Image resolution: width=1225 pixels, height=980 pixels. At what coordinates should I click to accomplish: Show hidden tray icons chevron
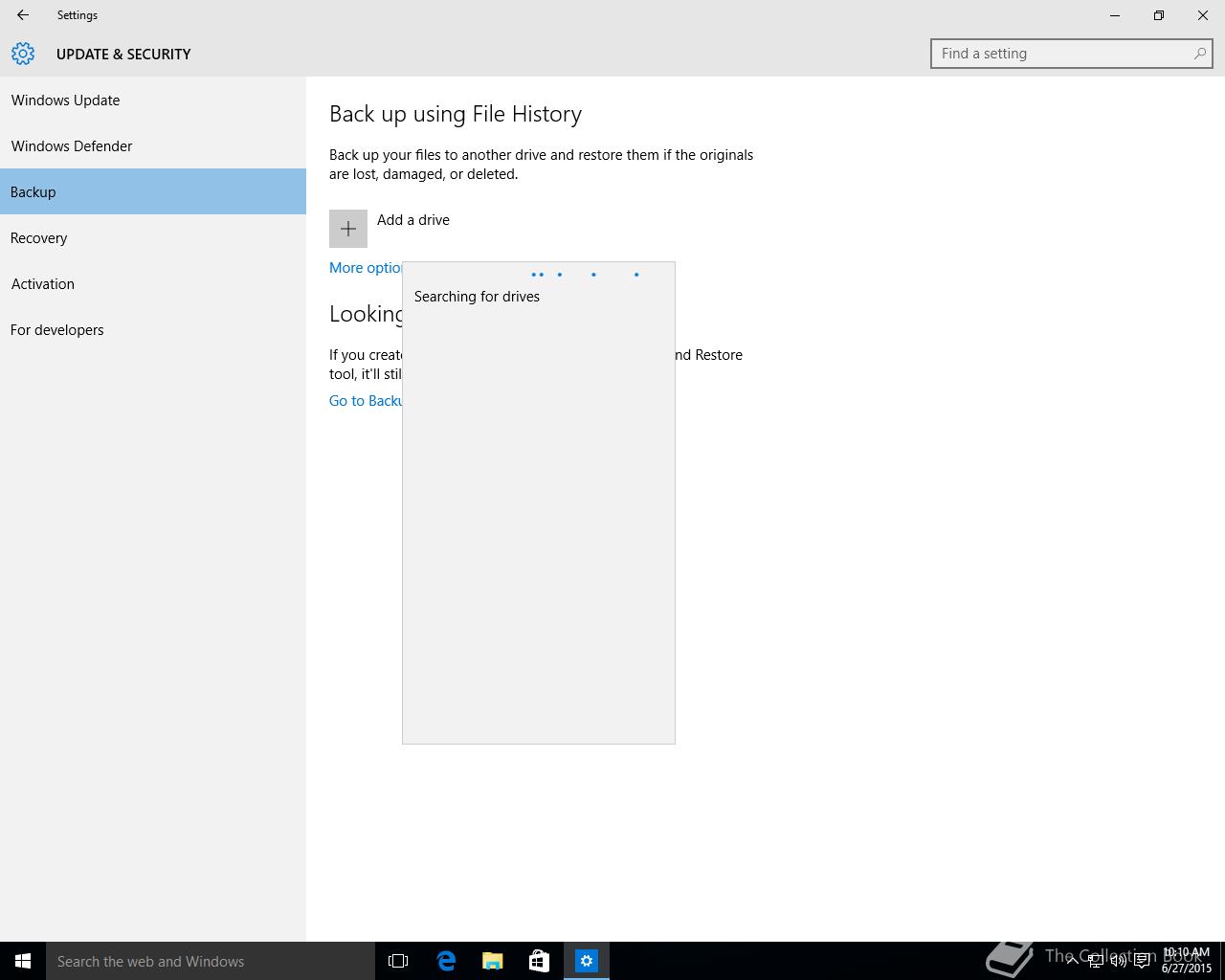point(1072,961)
